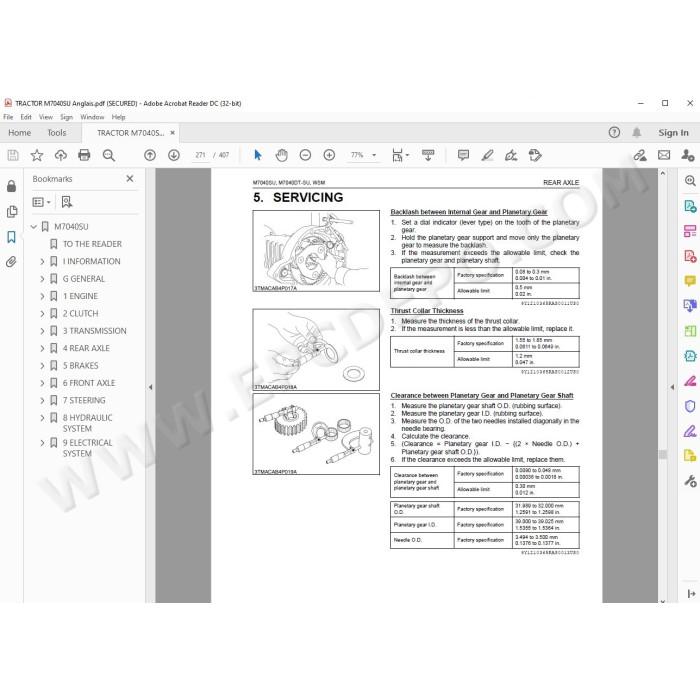
Task: Close the TRACTOR M7040S document tab
Action: (x=172, y=133)
